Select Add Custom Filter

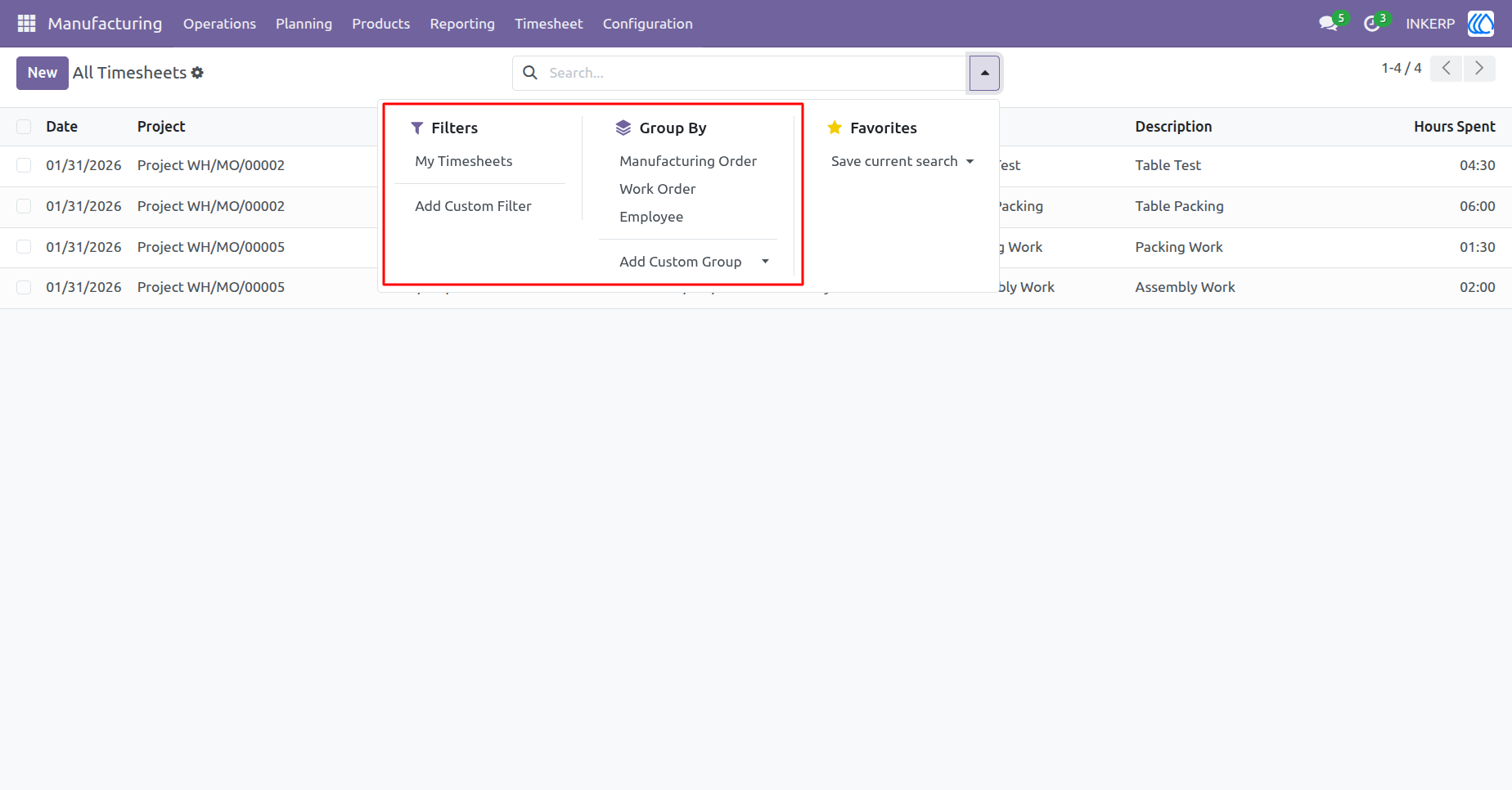click(x=473, y=206)
